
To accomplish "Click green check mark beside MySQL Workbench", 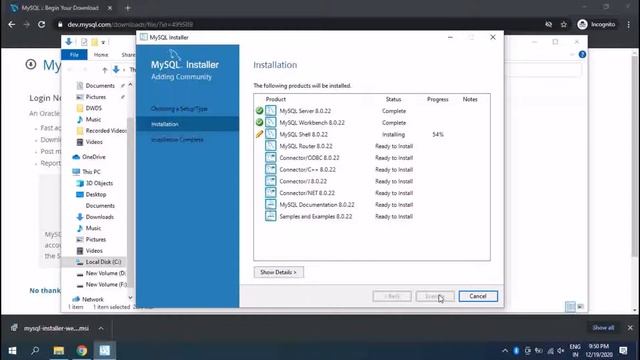I will pos(259,122).
